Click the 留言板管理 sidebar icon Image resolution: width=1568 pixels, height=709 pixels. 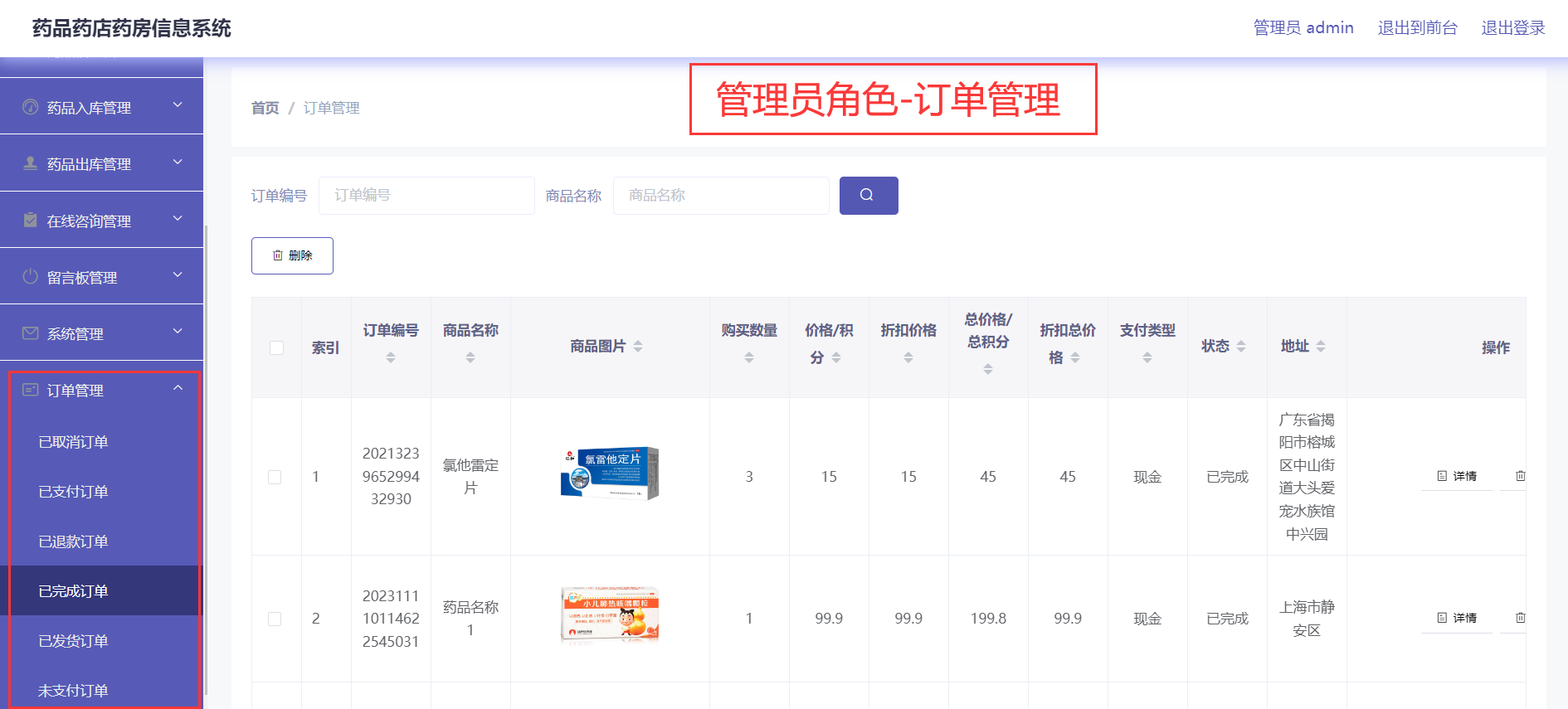[x=30, y=276]
